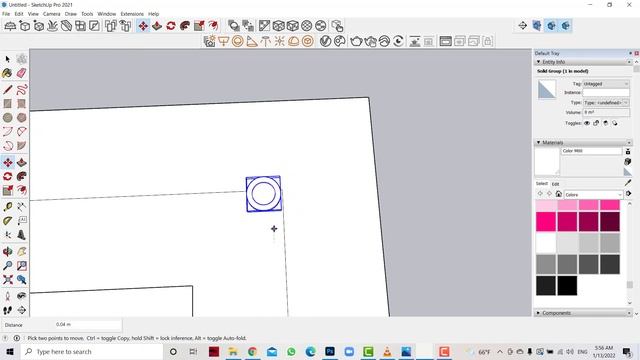640x360 pixels.
Task: Select the Walk footprints tool
Action: pos(7,310)
